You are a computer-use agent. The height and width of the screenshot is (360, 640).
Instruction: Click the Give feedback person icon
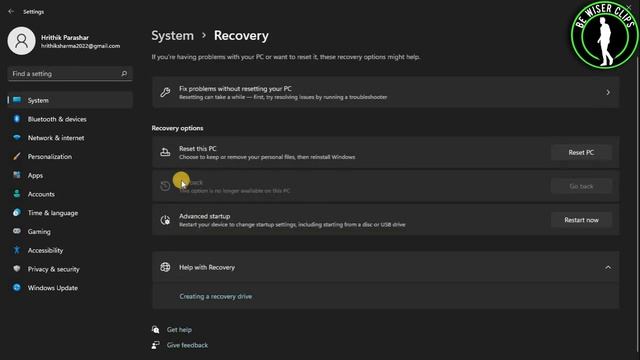[156, 345]
